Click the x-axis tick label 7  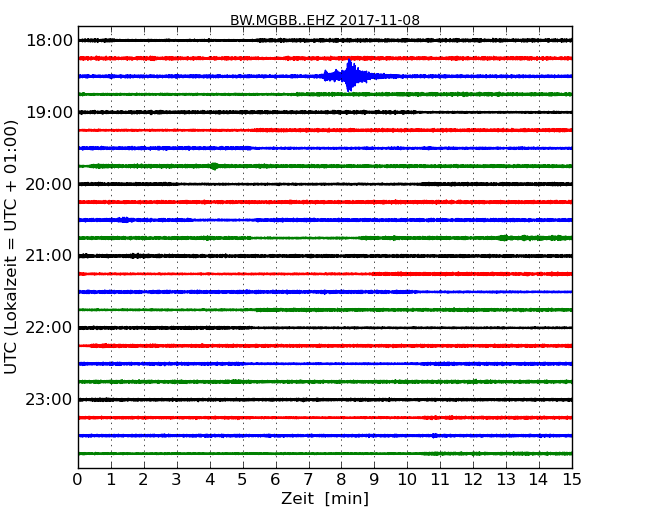[308, 480]
